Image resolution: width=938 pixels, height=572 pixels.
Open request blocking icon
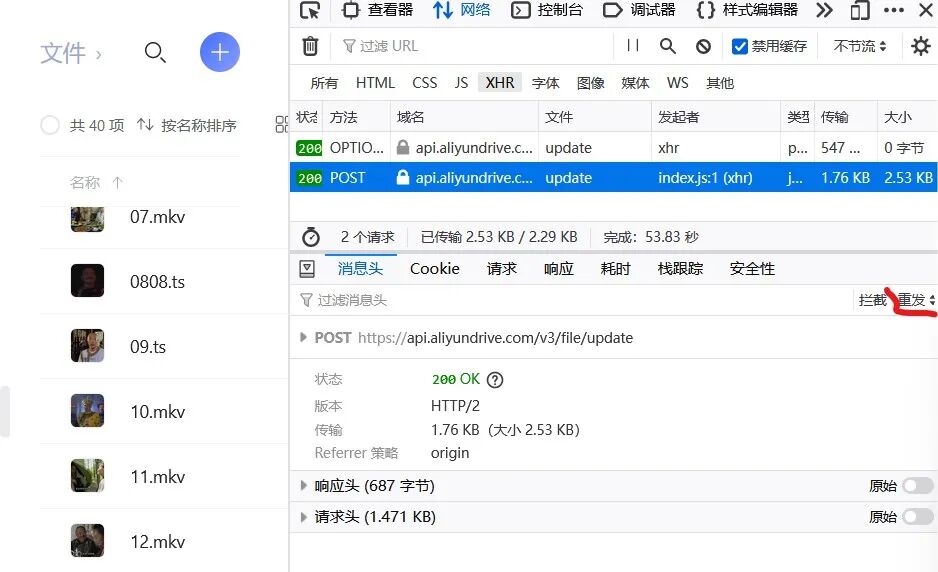[x=704, y=46]
